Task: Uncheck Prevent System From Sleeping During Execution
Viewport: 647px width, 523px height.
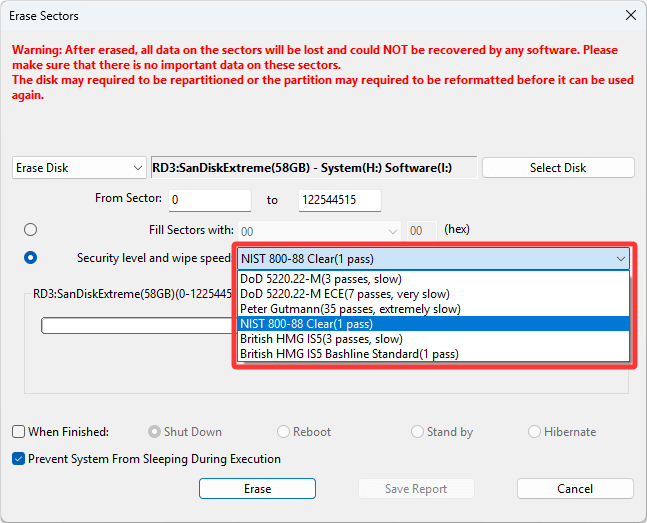Action: [19, 459]
